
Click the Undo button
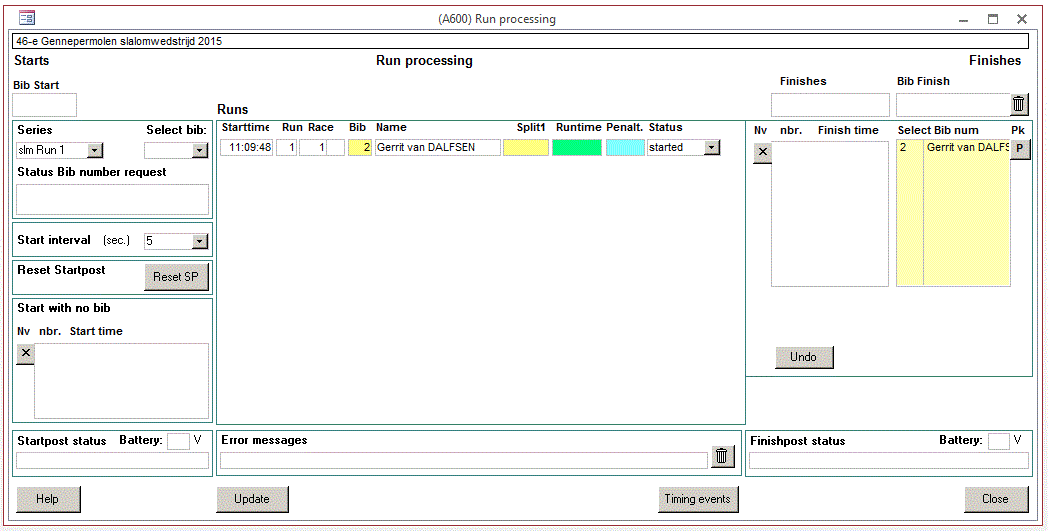[x=804, y=357]
